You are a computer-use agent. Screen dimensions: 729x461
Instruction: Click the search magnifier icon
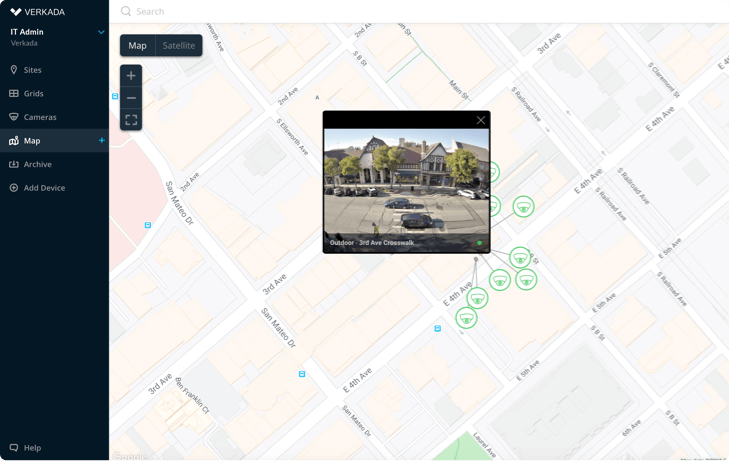[x=126, y=11]
